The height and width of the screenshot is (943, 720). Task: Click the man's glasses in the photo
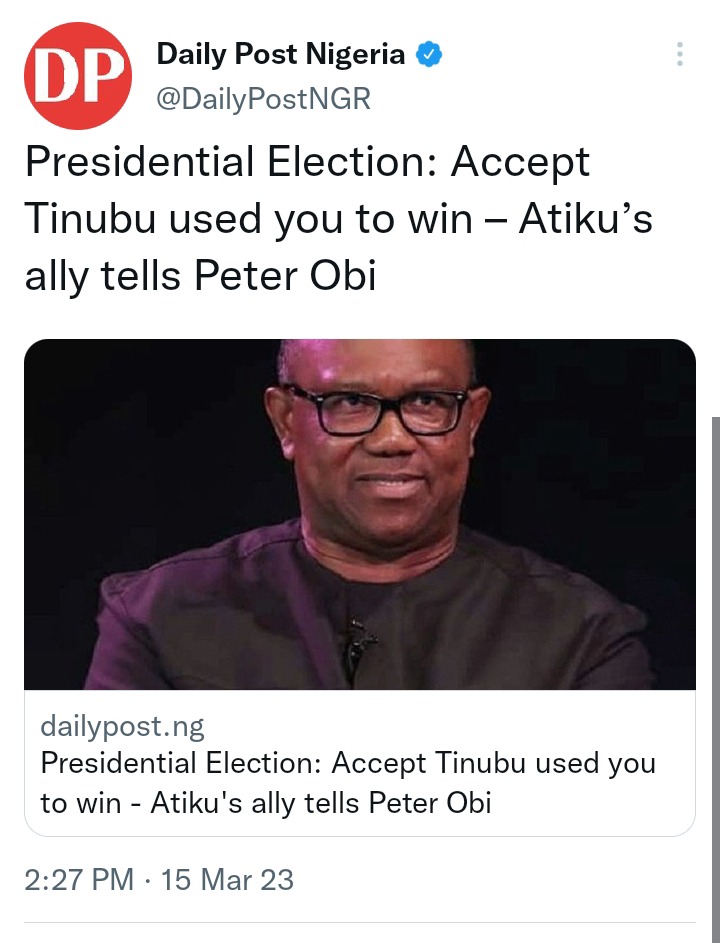coord(378,410)
